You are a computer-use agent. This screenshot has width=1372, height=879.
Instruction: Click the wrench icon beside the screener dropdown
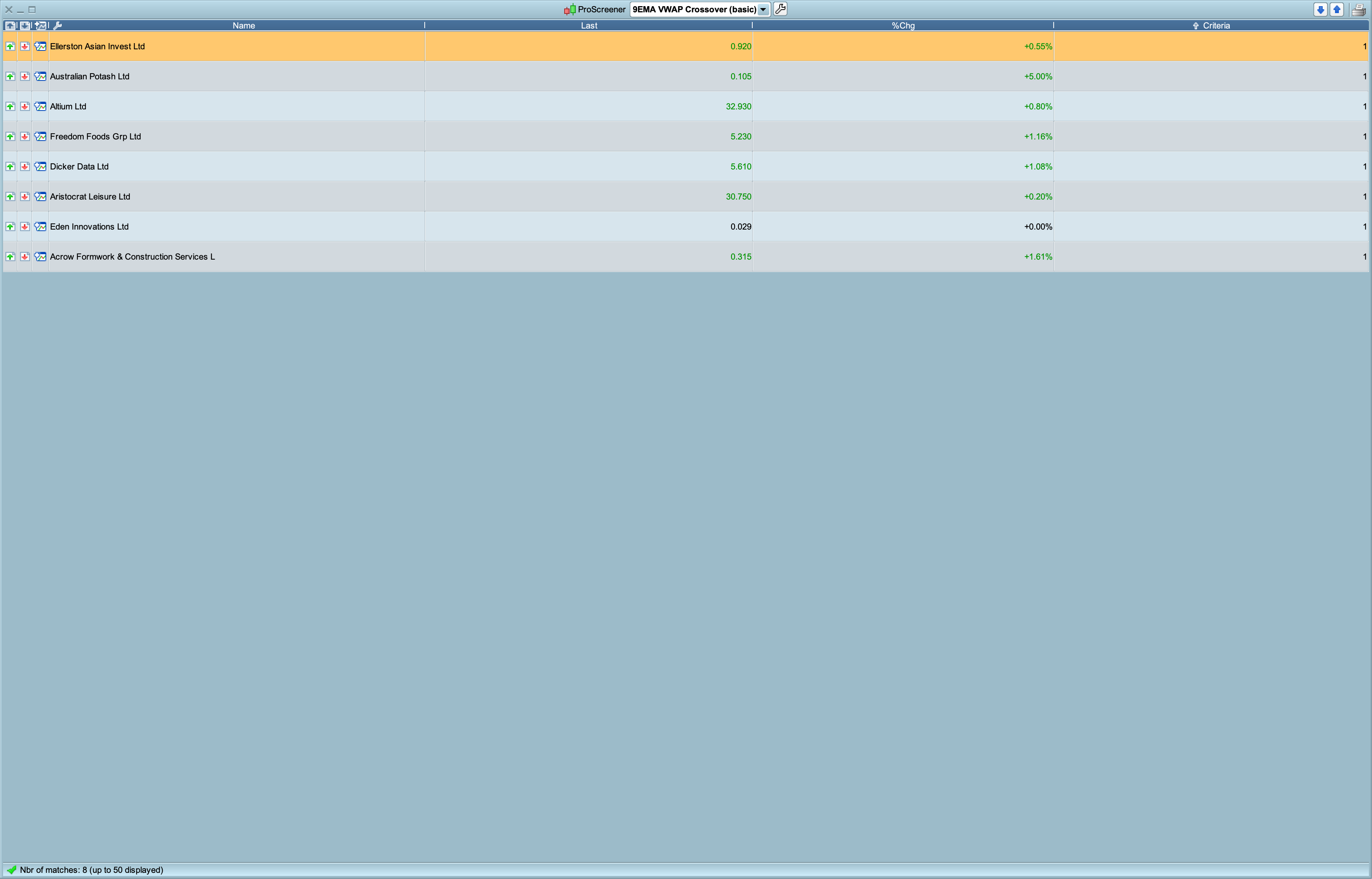point(780,9)
